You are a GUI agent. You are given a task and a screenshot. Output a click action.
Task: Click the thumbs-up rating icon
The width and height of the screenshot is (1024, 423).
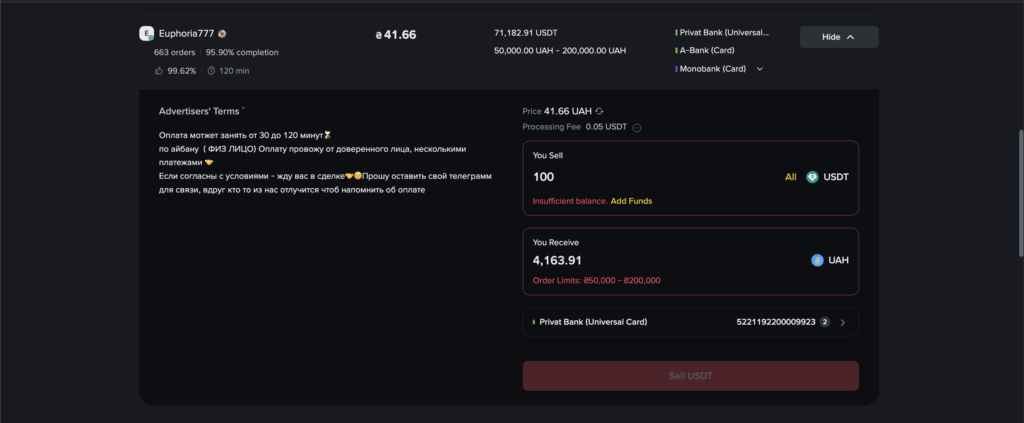click(x=159, y=71)
